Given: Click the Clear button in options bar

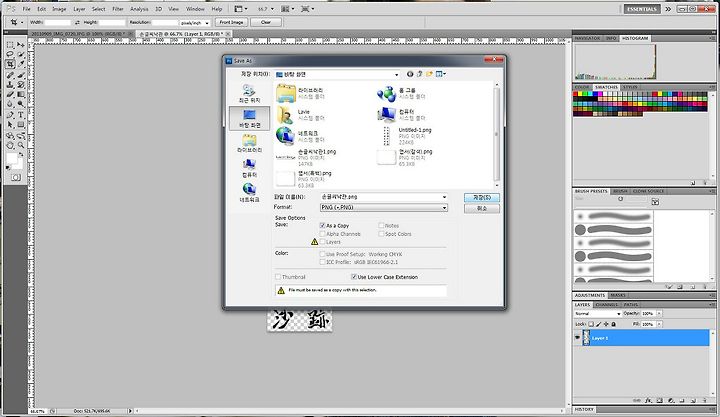Looking at the screenshot, I should [266, 22].
